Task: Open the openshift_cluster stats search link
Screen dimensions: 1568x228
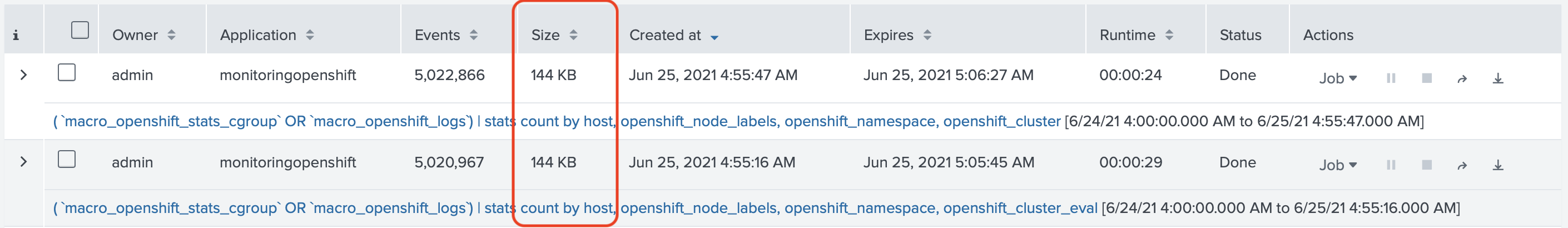Action: [x=557, y=121]
